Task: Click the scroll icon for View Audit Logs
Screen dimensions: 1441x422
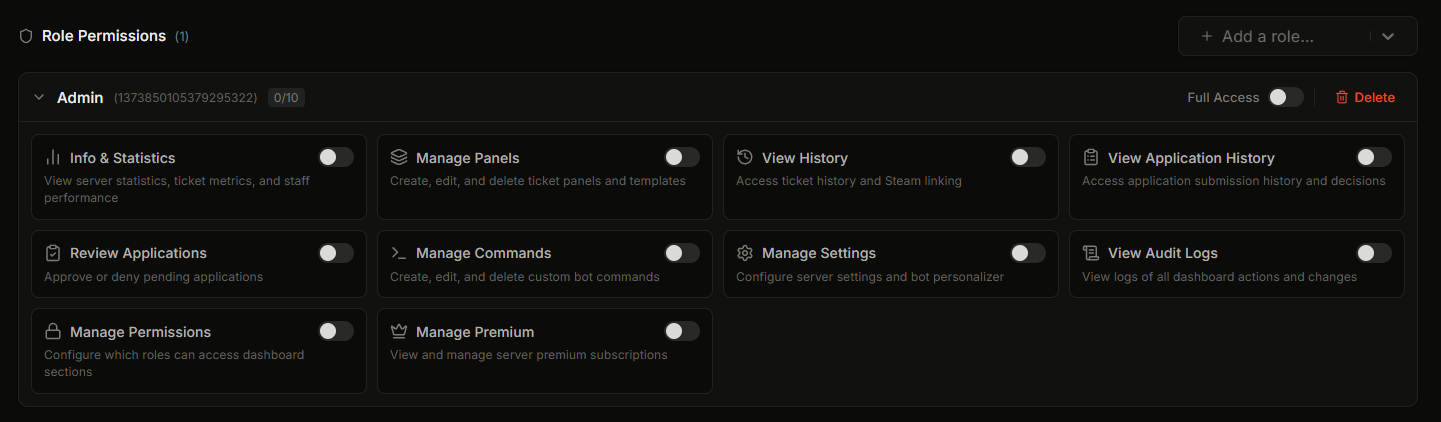Action: click(x=1091, y=253)
